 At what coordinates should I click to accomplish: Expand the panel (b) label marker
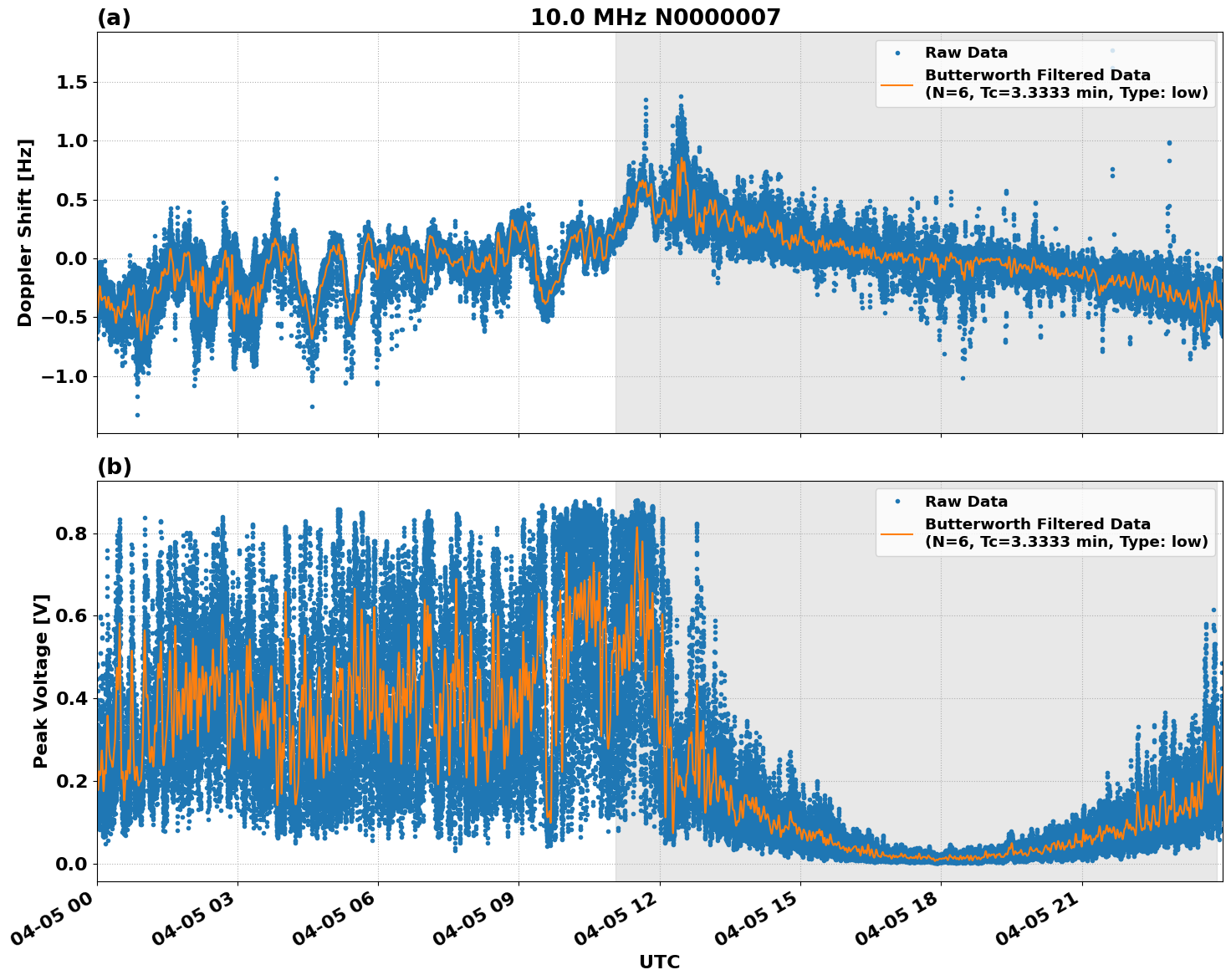pos(115,467)
